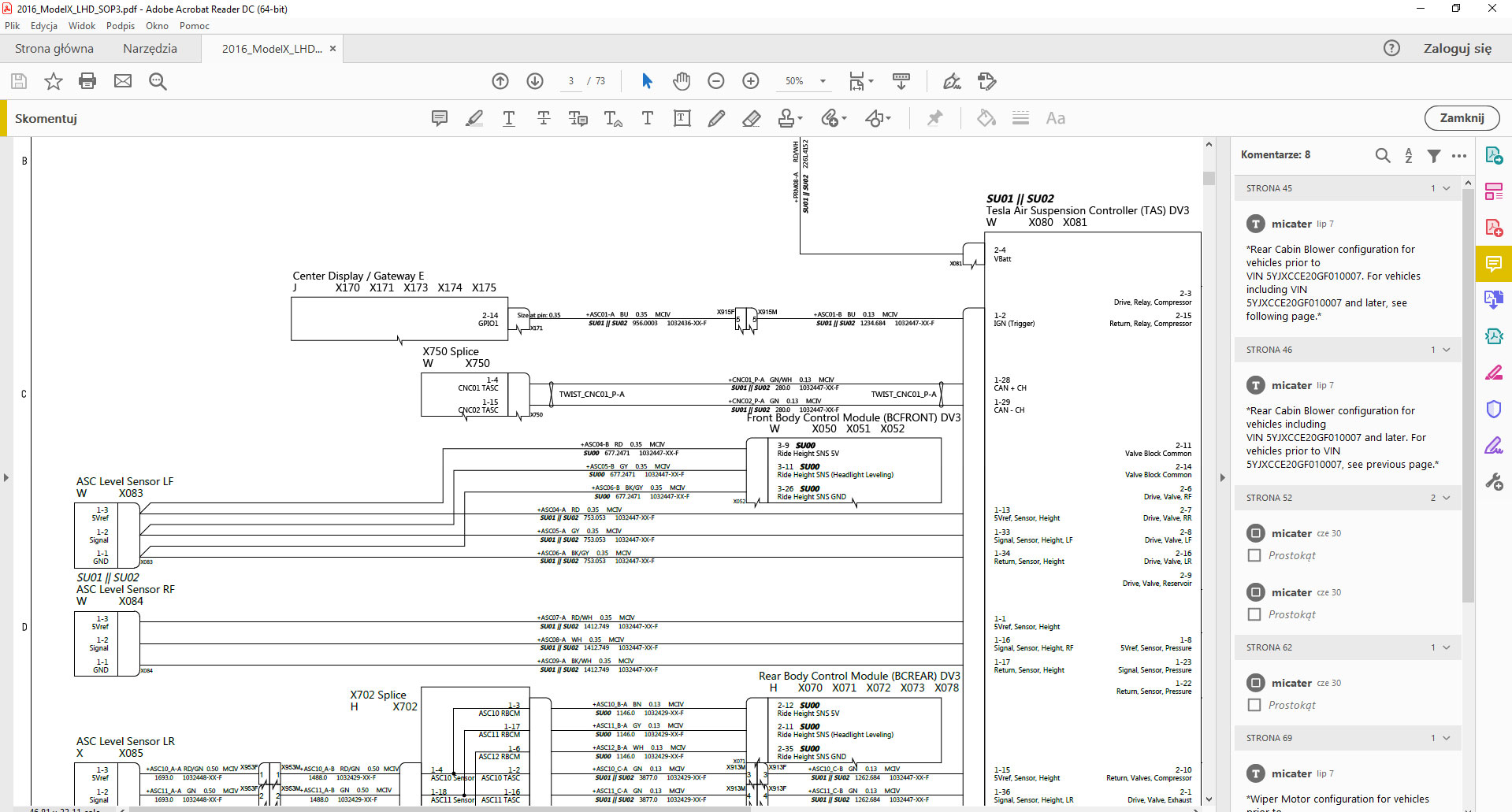Screen dimensions: 1512x812
Task: Collapse the Strona 45 comment group
Action: pos(1447,188)
